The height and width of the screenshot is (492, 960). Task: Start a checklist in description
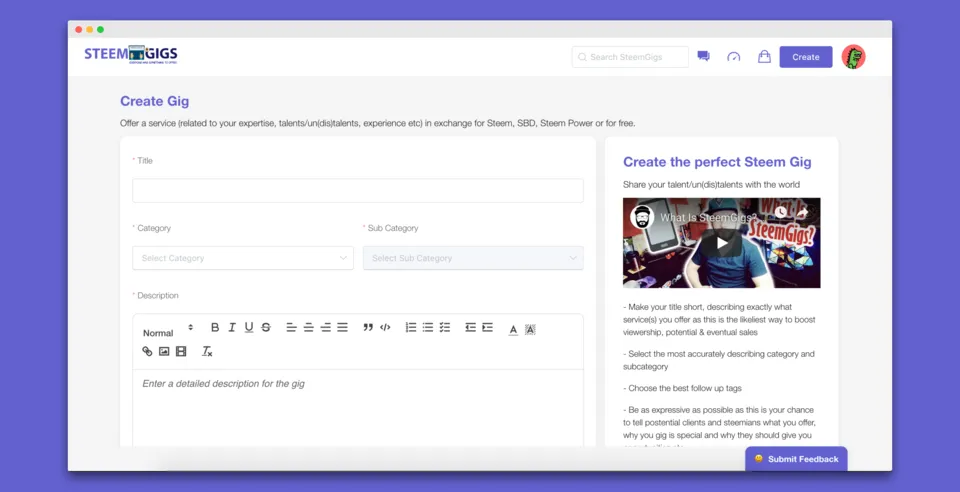[x=445, y=327]
